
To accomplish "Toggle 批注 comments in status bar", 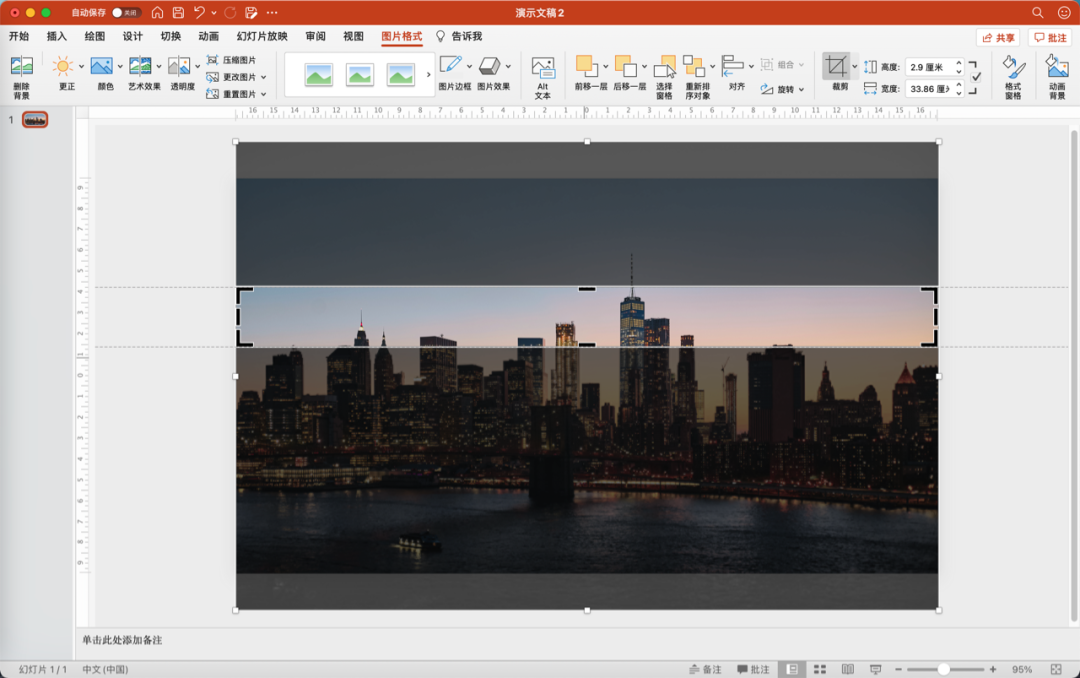I will point(753,669).
